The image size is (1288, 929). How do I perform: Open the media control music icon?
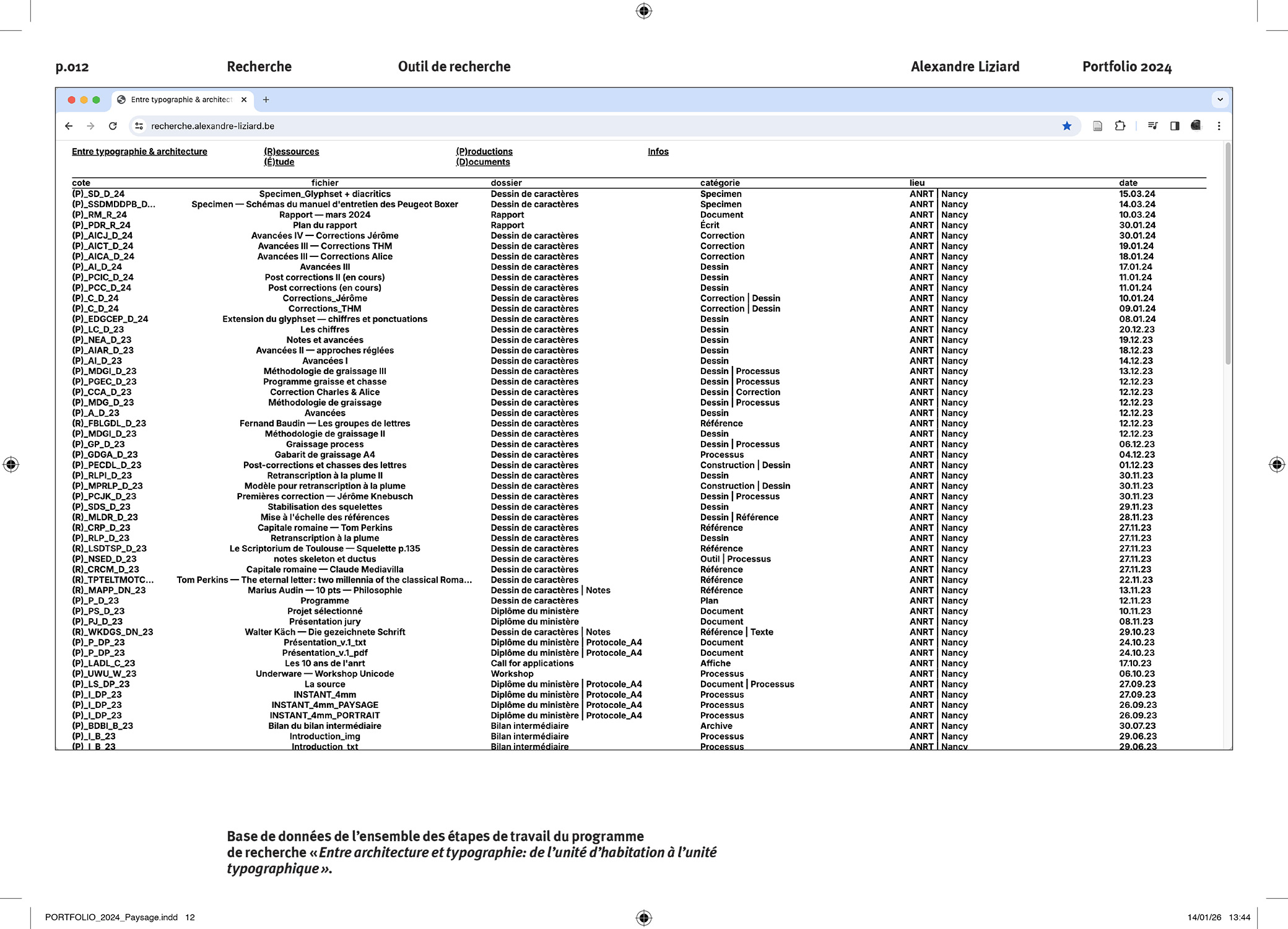click(x=1152, y=126)
